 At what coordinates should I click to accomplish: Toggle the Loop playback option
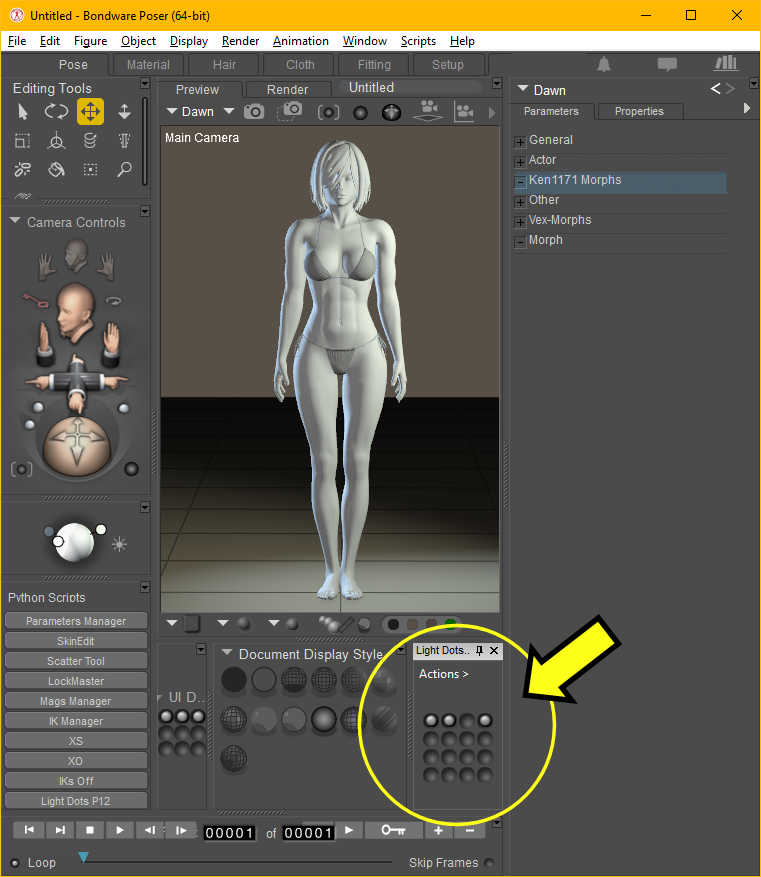(x=15, y=863)
